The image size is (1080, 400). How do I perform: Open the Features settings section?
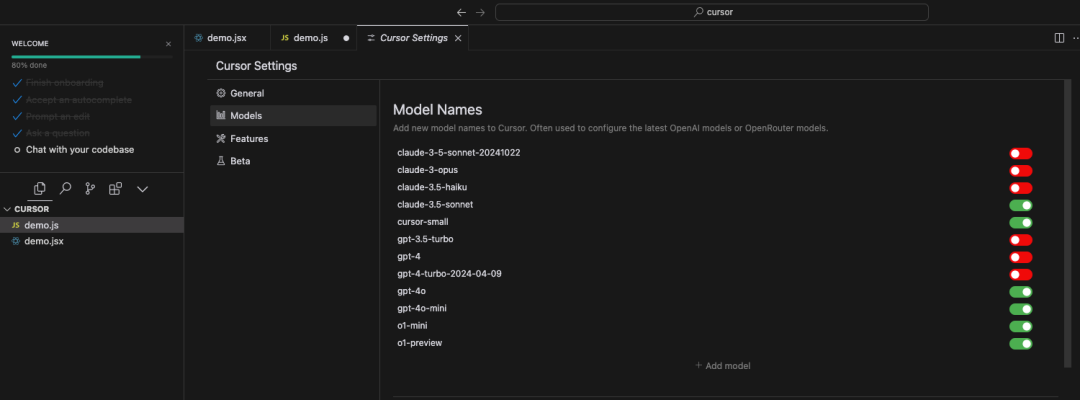click(x=293, y=138)
